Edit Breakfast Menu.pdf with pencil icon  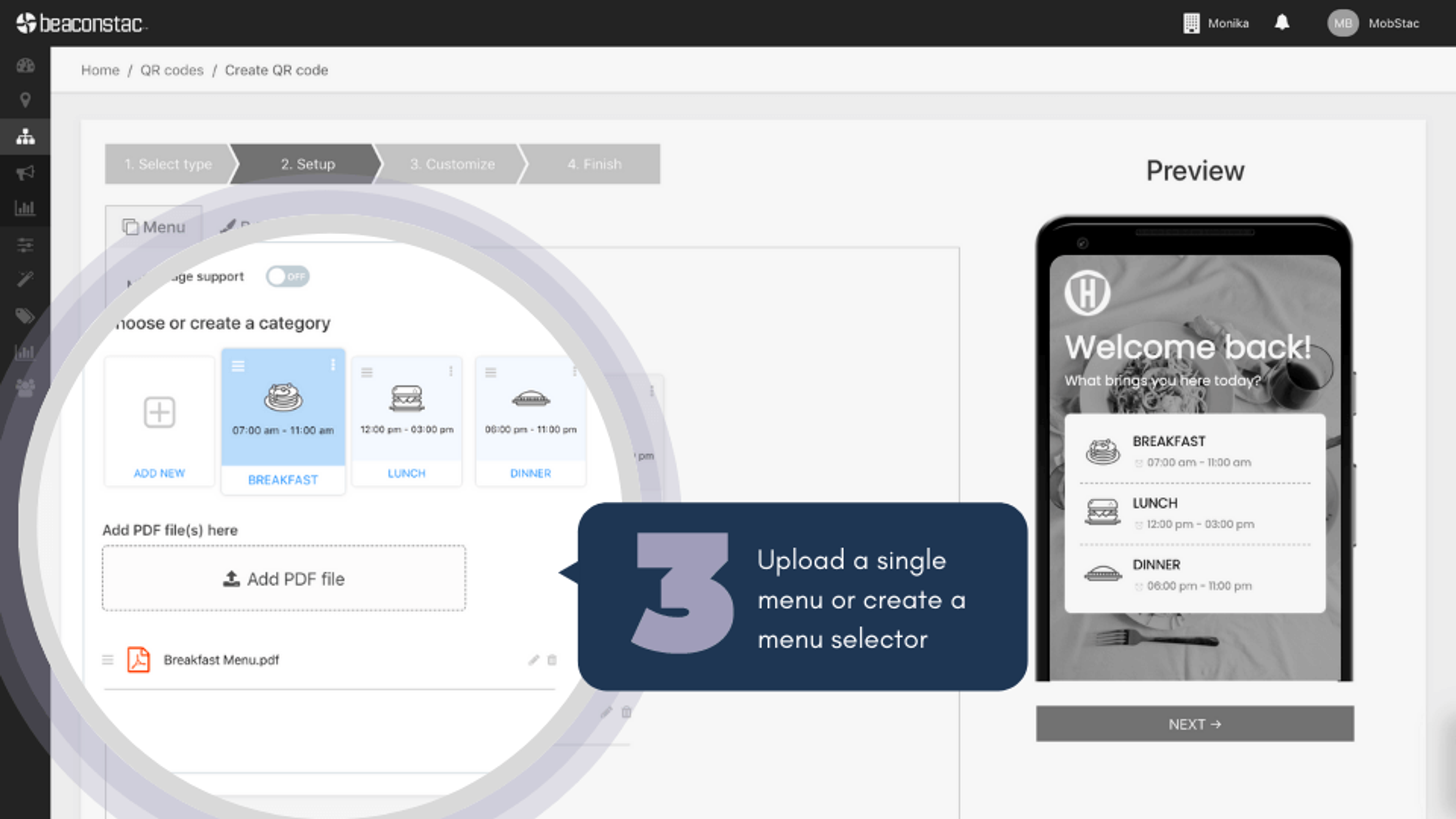[533, 660]
